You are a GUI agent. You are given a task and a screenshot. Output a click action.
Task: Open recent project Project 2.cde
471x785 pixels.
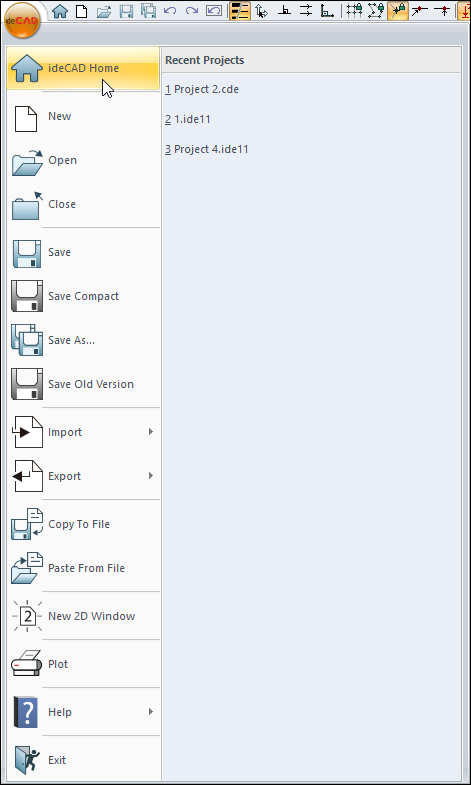pos(202,90)
